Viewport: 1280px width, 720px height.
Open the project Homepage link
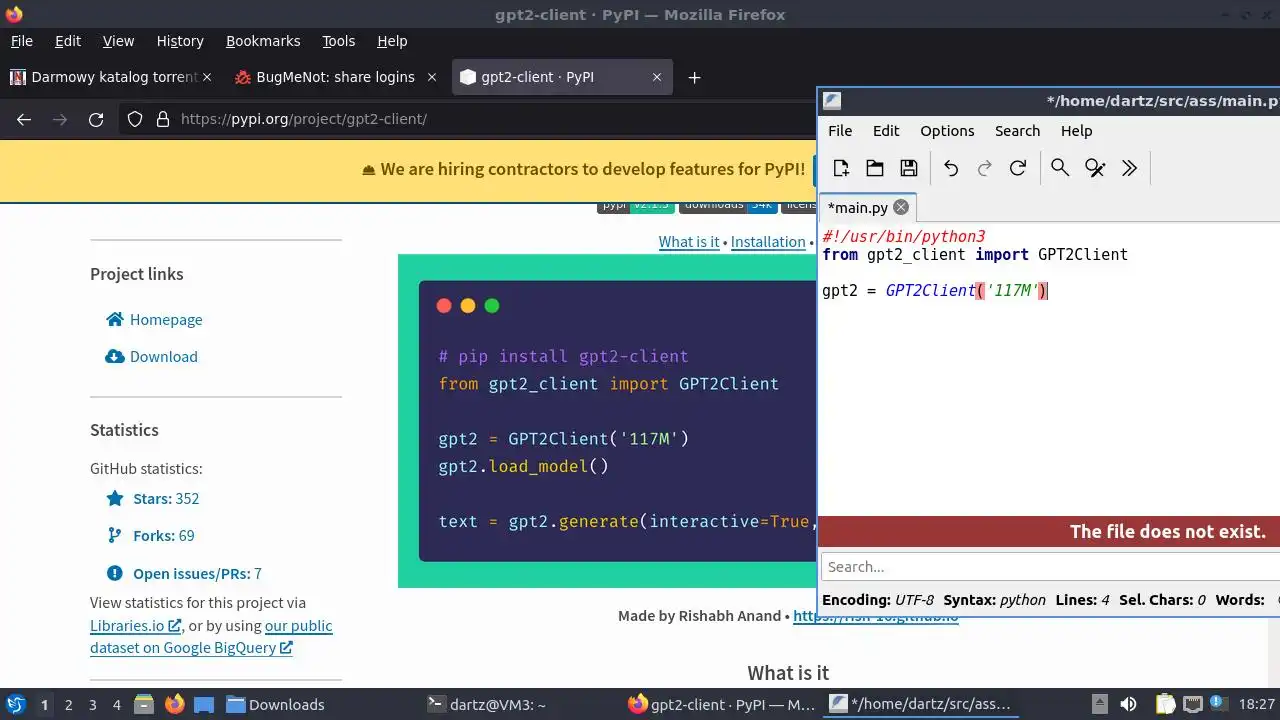pos(154,320)
